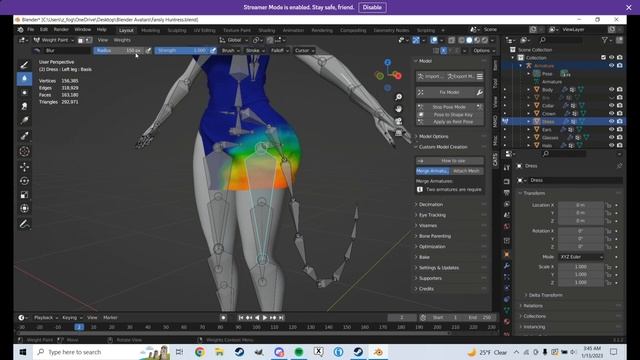This screenshot has height=360, width=640.
Task: Hide the Glasses object with eye icon
Action: coord(611,137)
